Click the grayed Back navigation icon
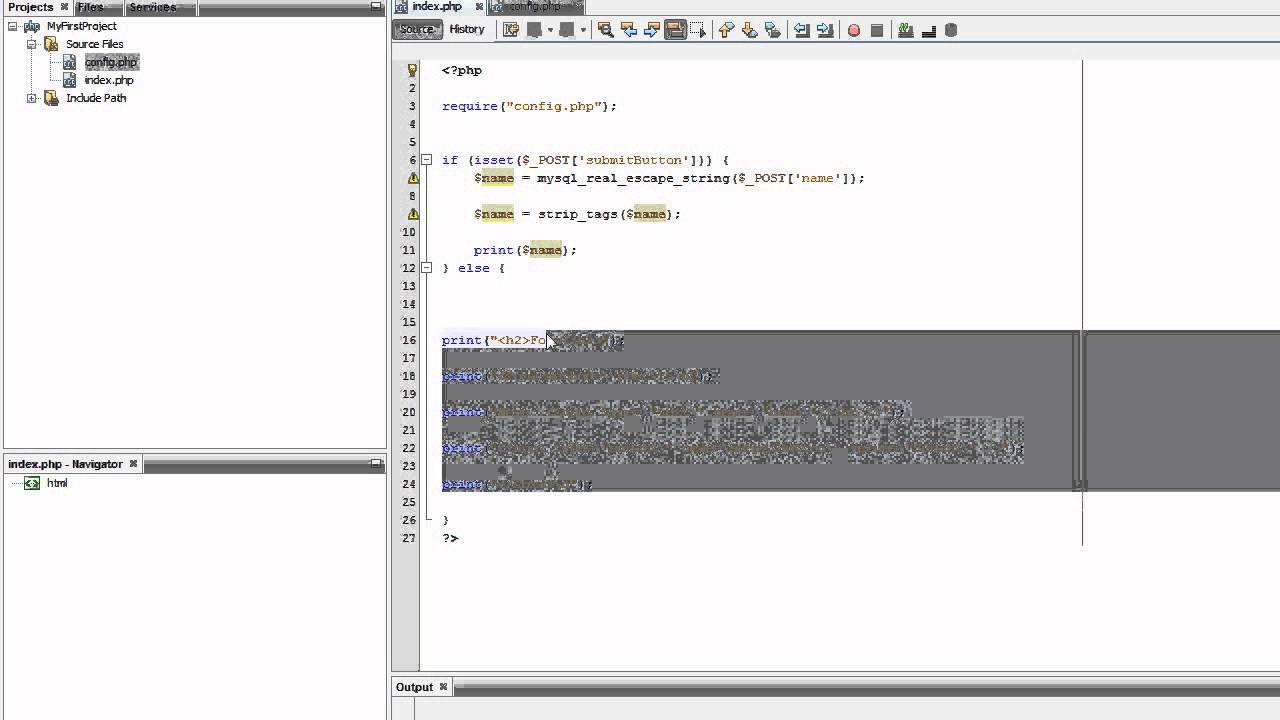The image size is (1280, 720). coord(534,30)
